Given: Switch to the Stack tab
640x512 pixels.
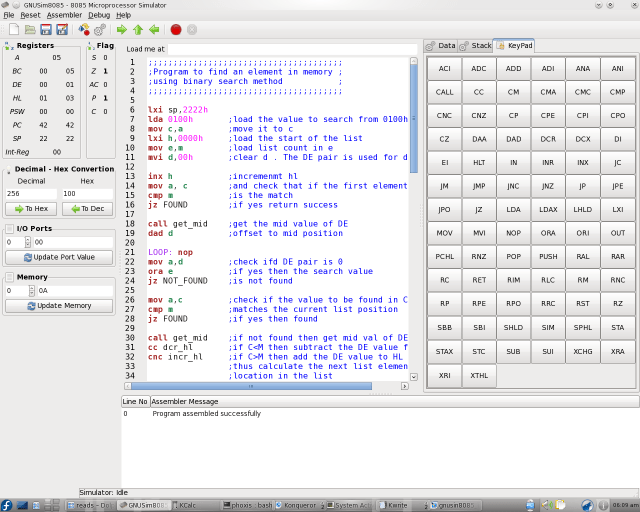Looking at the screenshot, I should coord(476,46).
